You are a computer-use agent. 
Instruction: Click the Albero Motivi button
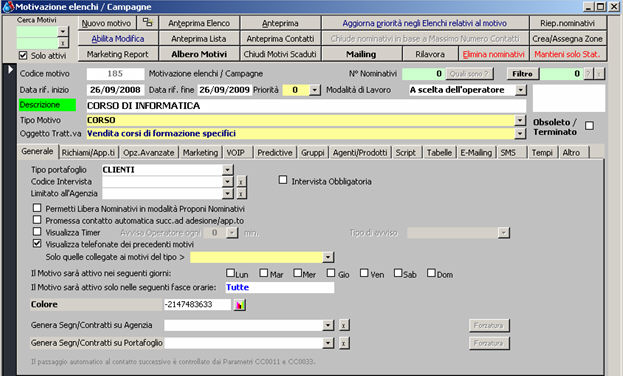[199, 54]
